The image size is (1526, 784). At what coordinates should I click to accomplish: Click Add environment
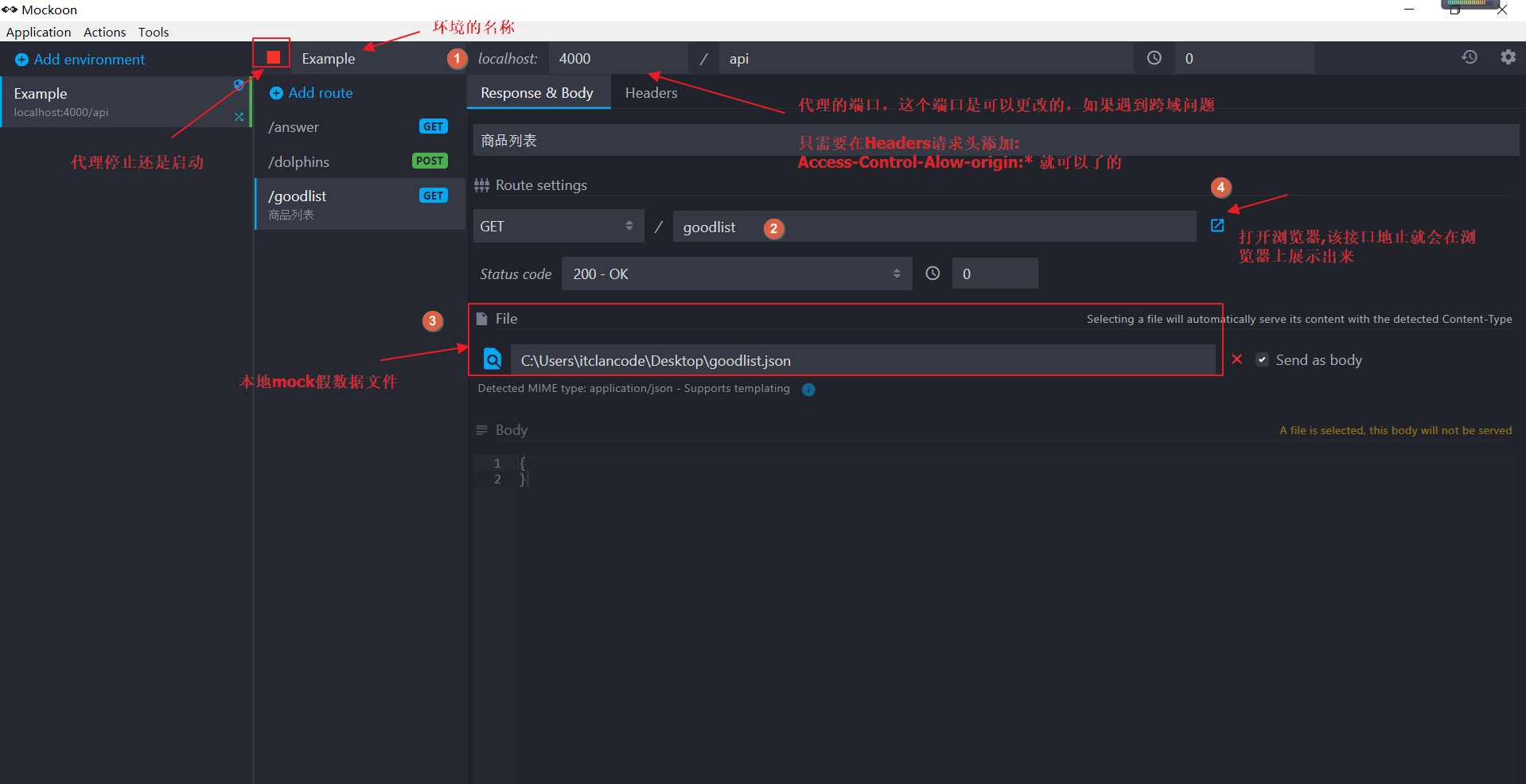80,60
